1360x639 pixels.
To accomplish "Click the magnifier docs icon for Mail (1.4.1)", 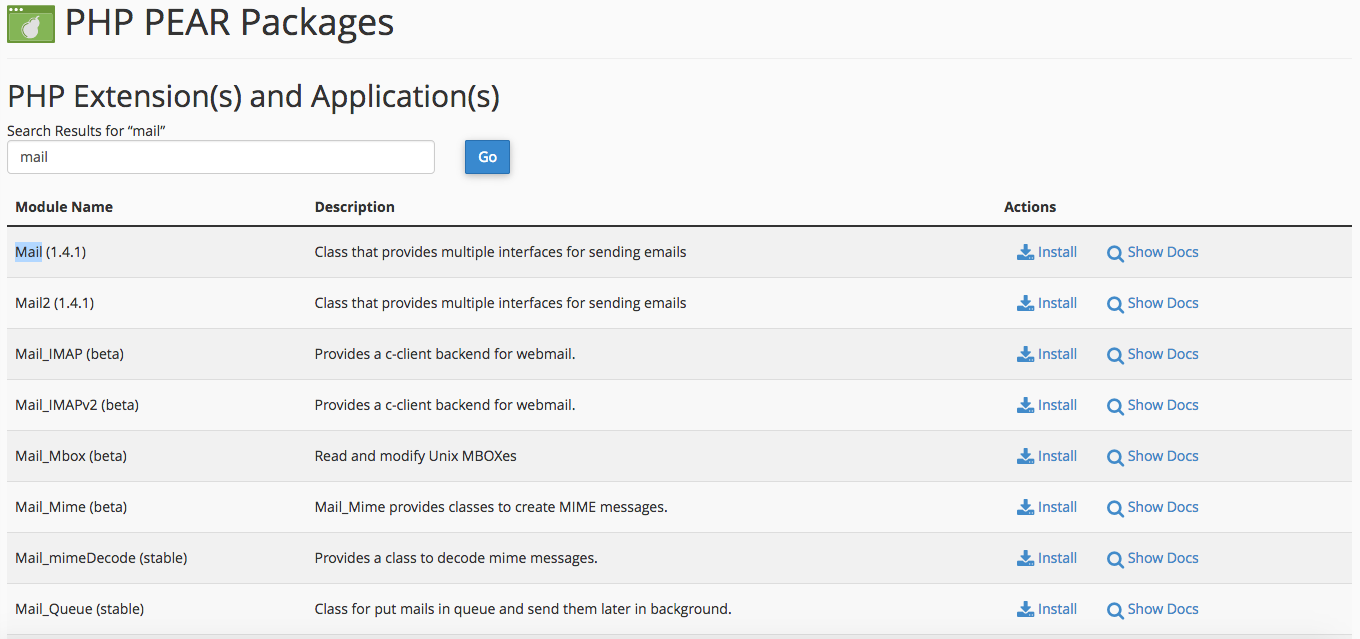I will pos(1115,253).
